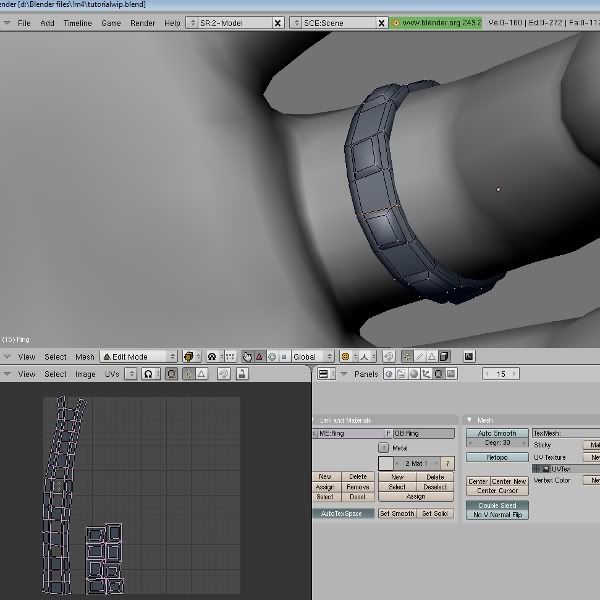Open the Mesh menu in 3D view

pos(85,357)
